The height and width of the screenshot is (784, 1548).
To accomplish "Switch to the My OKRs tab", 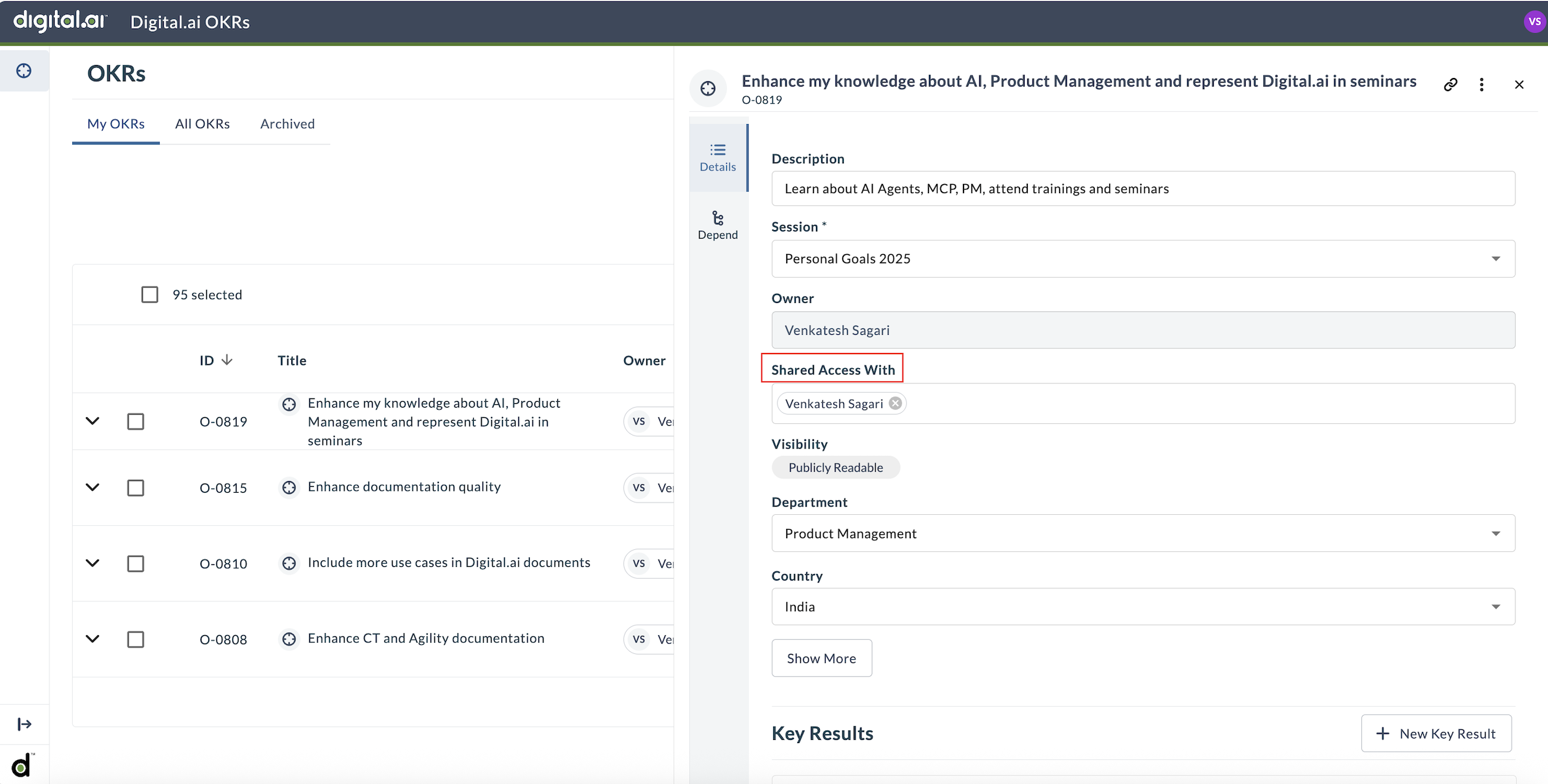I will point(116,124).
